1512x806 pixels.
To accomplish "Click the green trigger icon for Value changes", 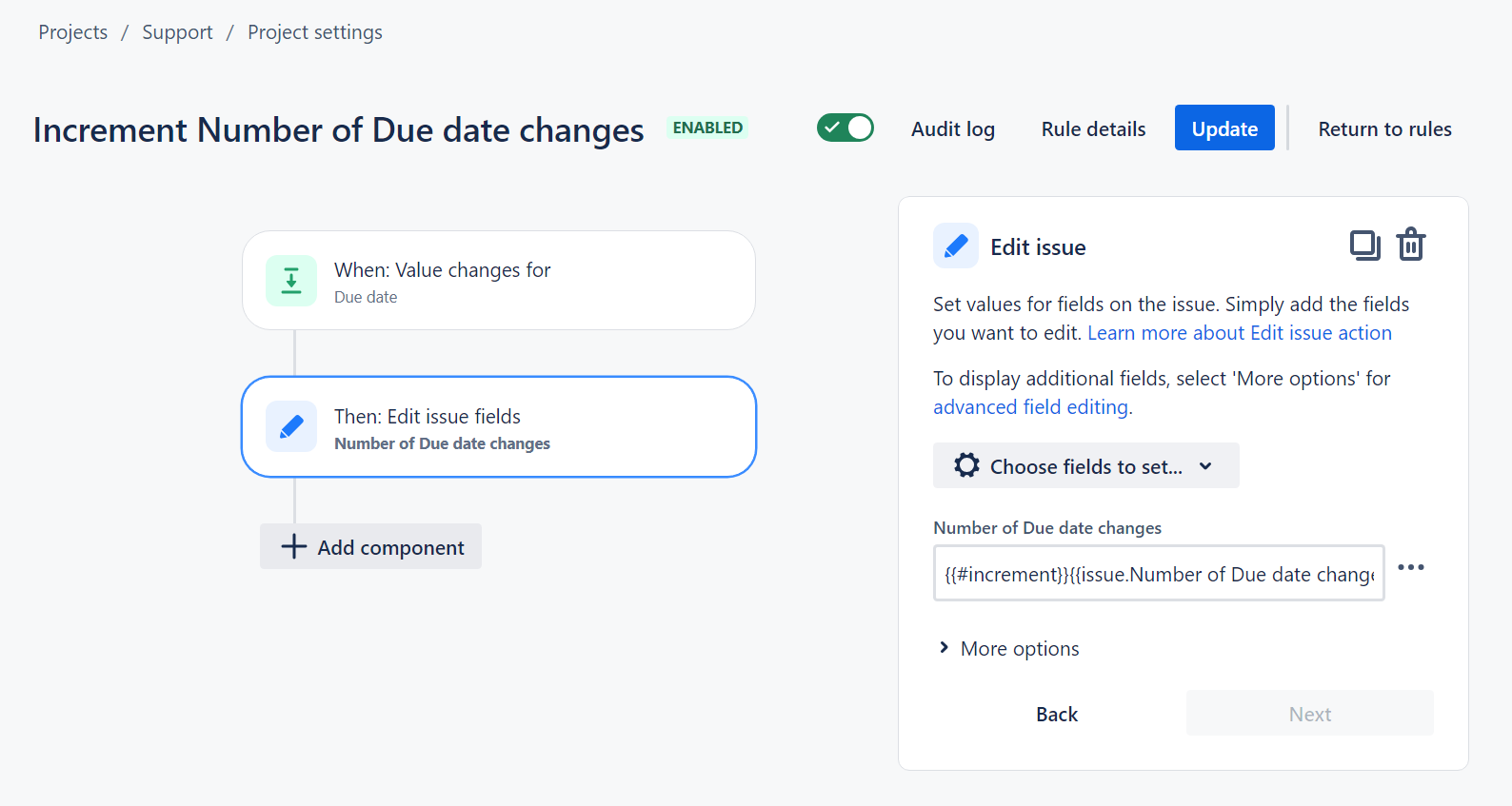I will pyautogui.click(x=291, y=281).
